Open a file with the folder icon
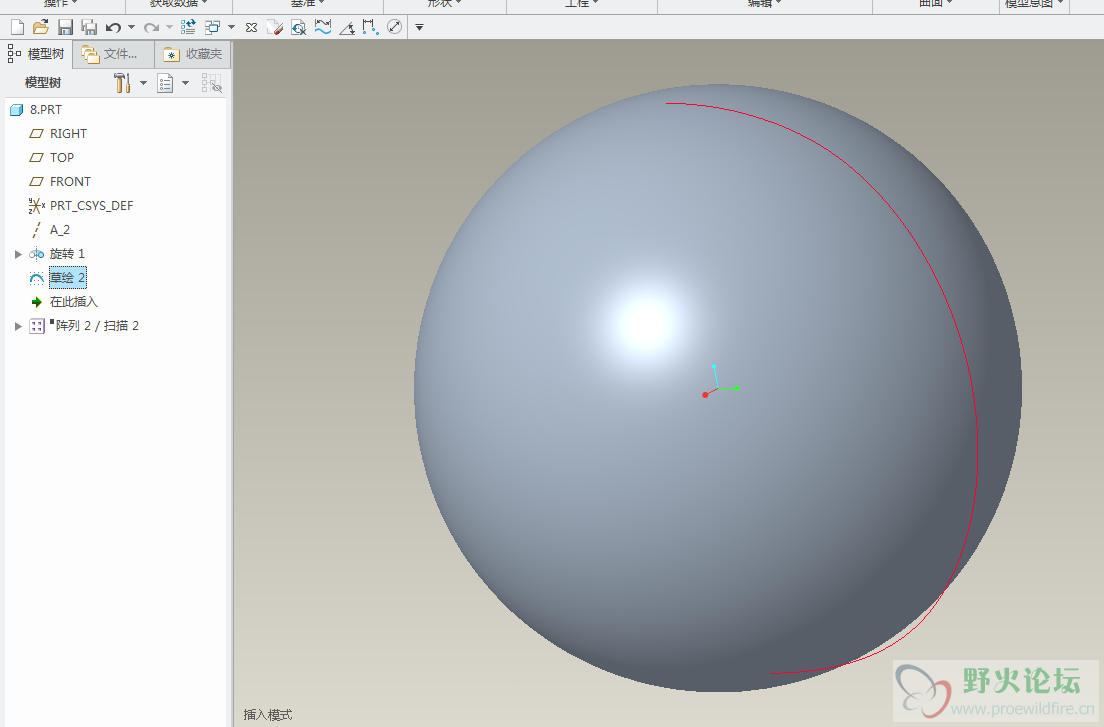The image size is (1104, 727). (40, 27)
